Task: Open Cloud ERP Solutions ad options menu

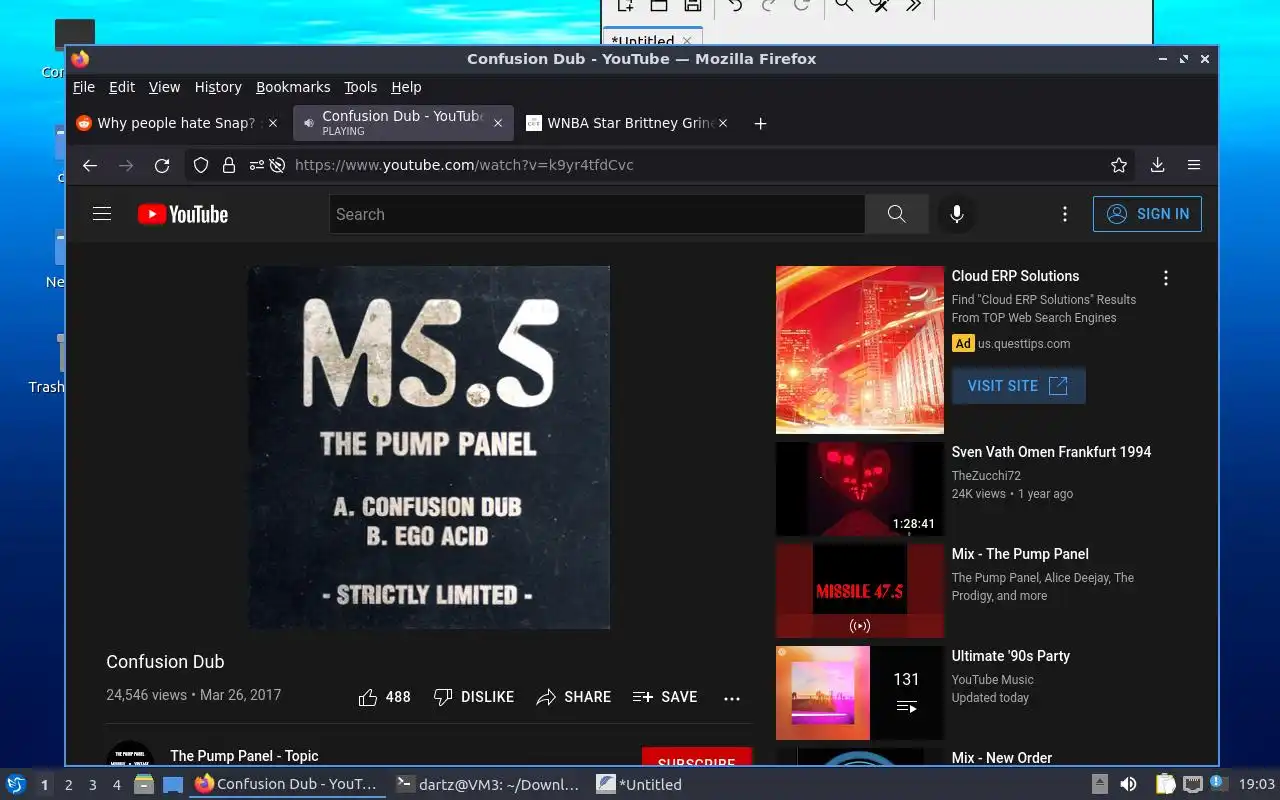Action: pyautogui.click(x=1165, y=278)
